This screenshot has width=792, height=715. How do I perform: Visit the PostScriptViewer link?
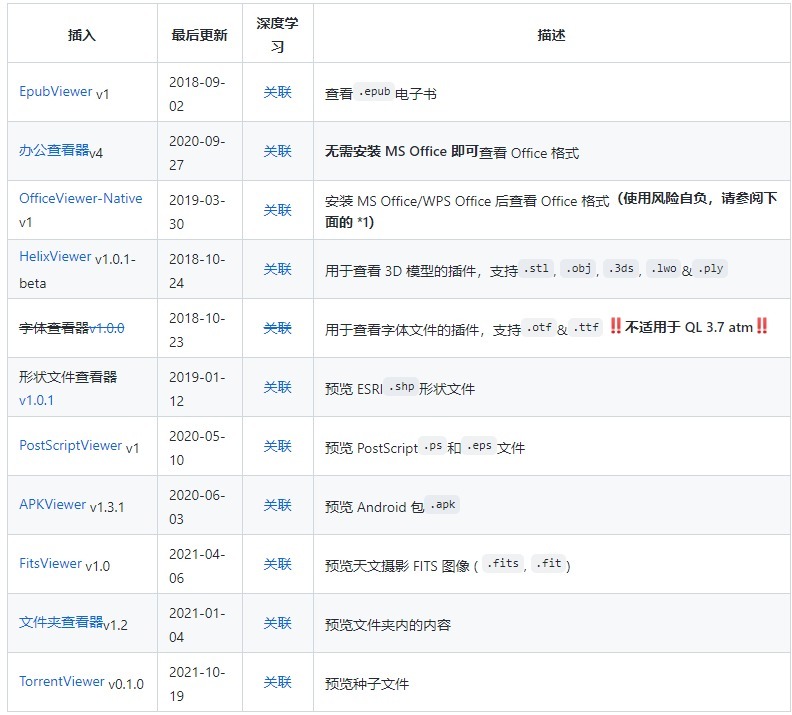pos(70,446)
